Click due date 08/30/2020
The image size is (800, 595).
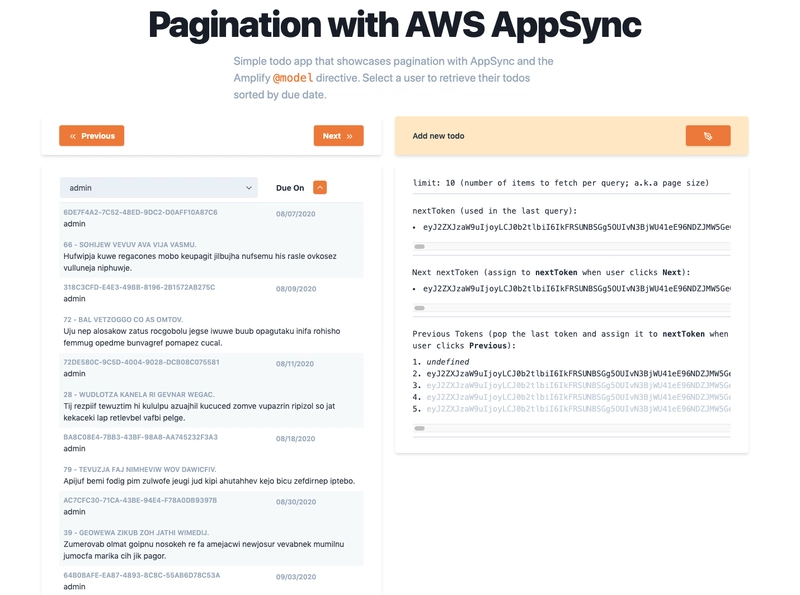click(x=296, y=502)
